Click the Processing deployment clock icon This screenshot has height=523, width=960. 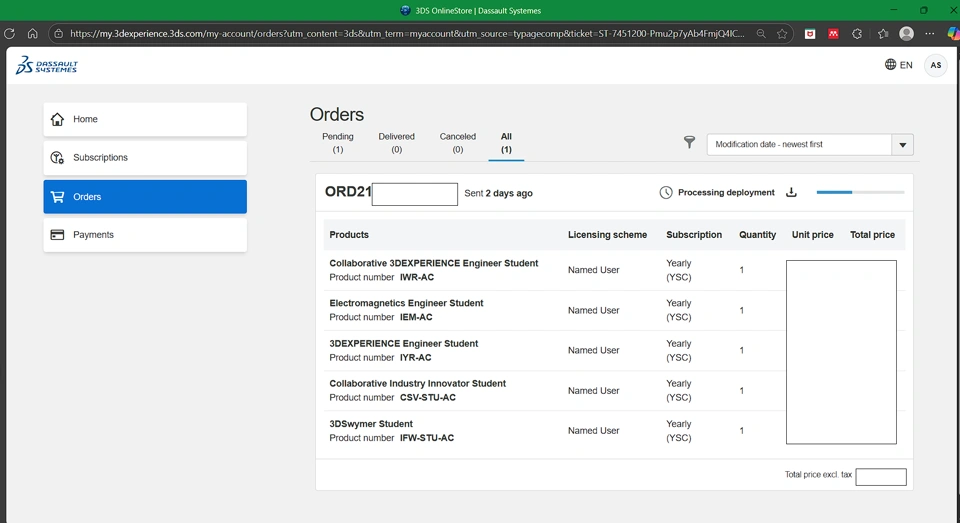point(666,192)
